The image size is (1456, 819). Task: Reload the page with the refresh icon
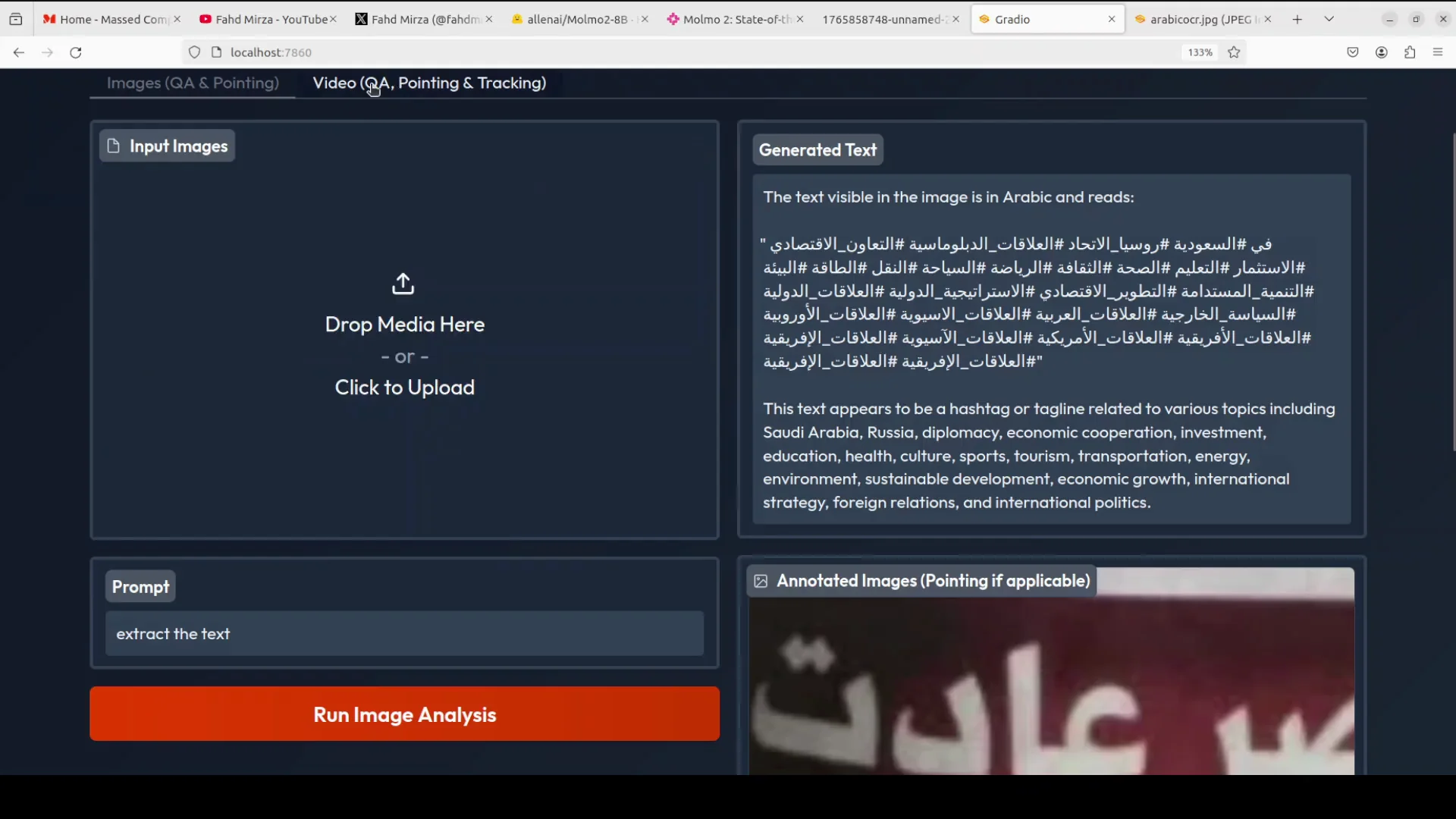[76, 52]
